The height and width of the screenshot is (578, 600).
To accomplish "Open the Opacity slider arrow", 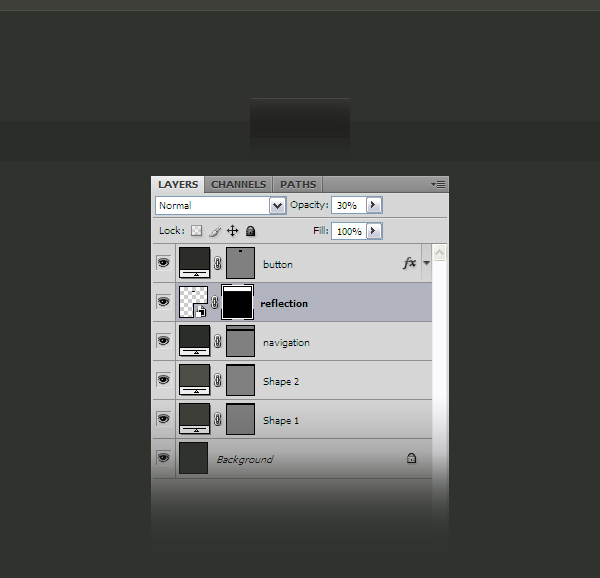I will click(374, 205).
